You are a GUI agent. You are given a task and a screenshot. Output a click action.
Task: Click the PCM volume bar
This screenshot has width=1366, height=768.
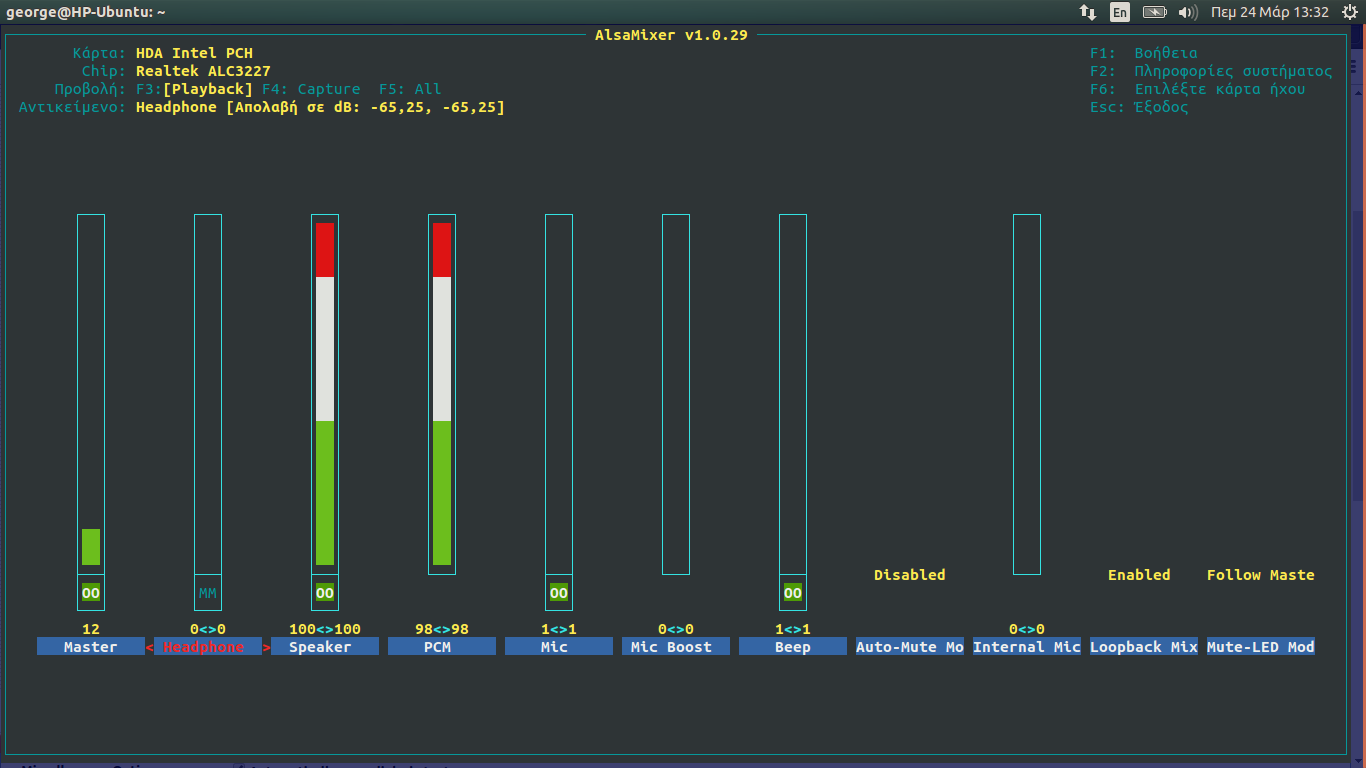coord(442,394)
